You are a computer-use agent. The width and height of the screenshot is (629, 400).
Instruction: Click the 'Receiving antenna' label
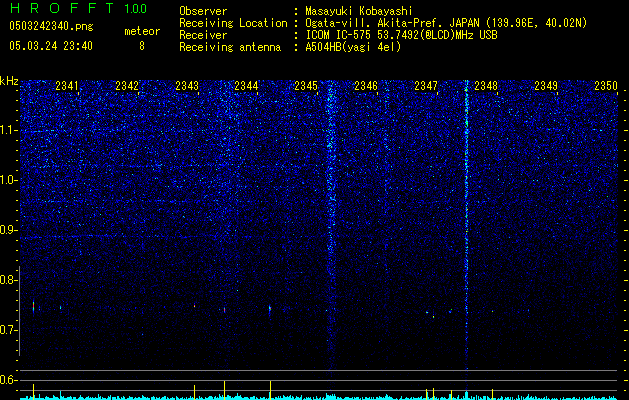tap(230, 47)
